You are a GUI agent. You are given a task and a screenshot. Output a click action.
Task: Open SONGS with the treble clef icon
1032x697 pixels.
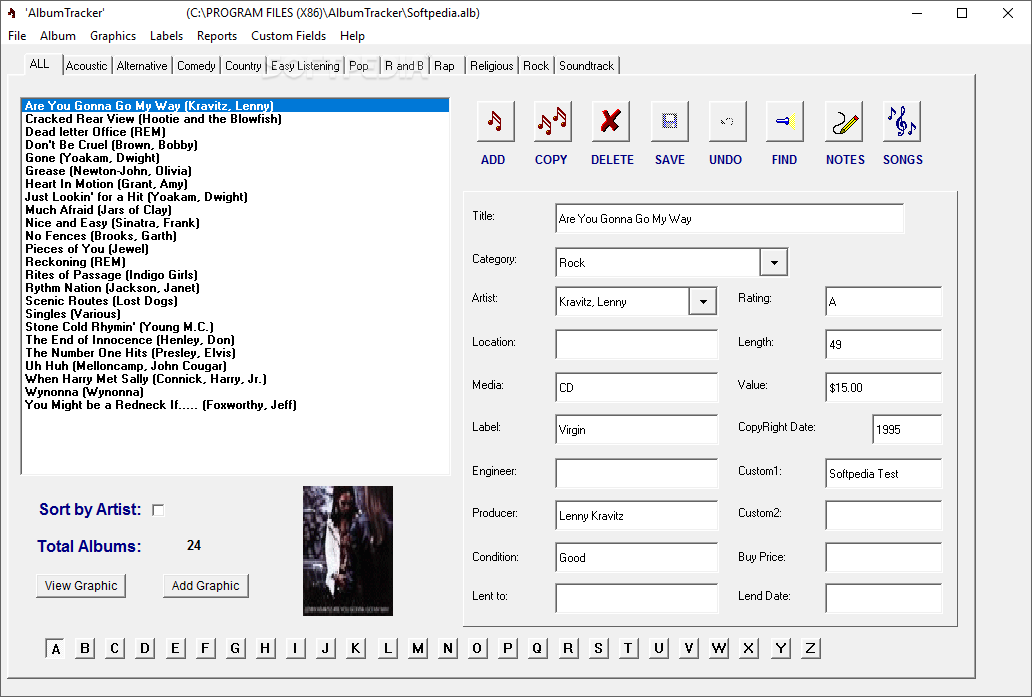[902, 121]
